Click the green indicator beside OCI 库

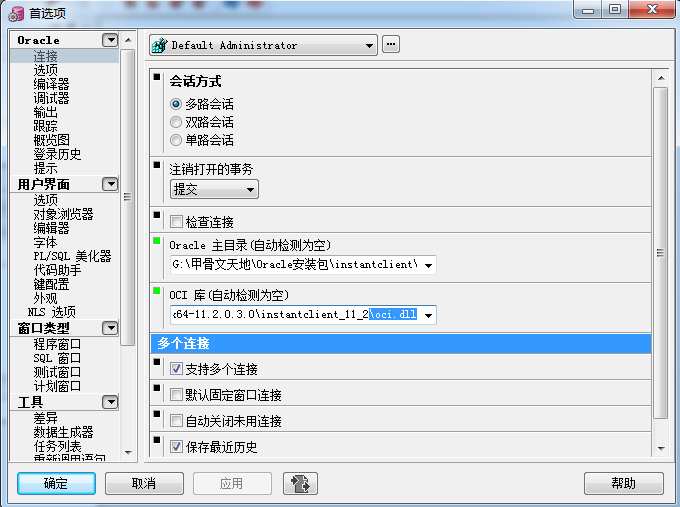[157, 291]
